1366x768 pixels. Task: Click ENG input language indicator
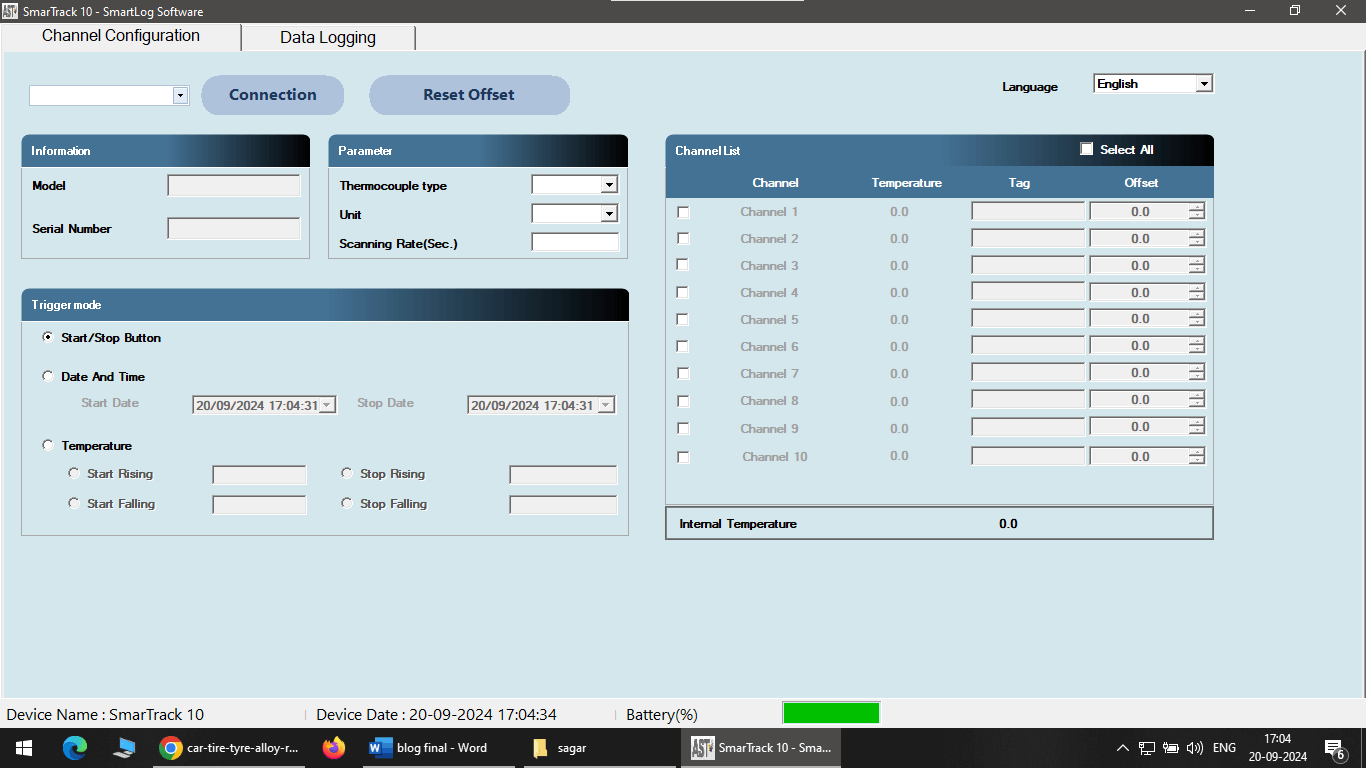(x=1224, y=748)
